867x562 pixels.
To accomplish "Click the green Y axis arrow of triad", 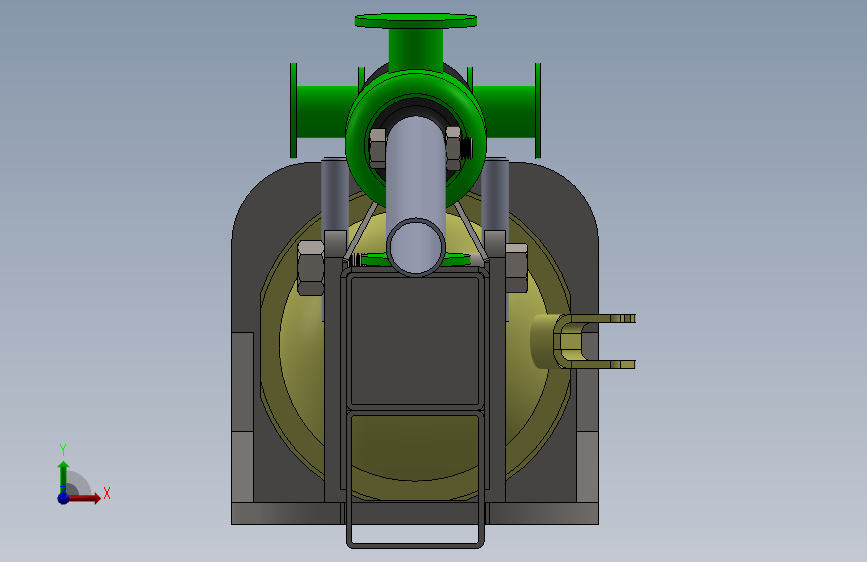I will point(63,477).
